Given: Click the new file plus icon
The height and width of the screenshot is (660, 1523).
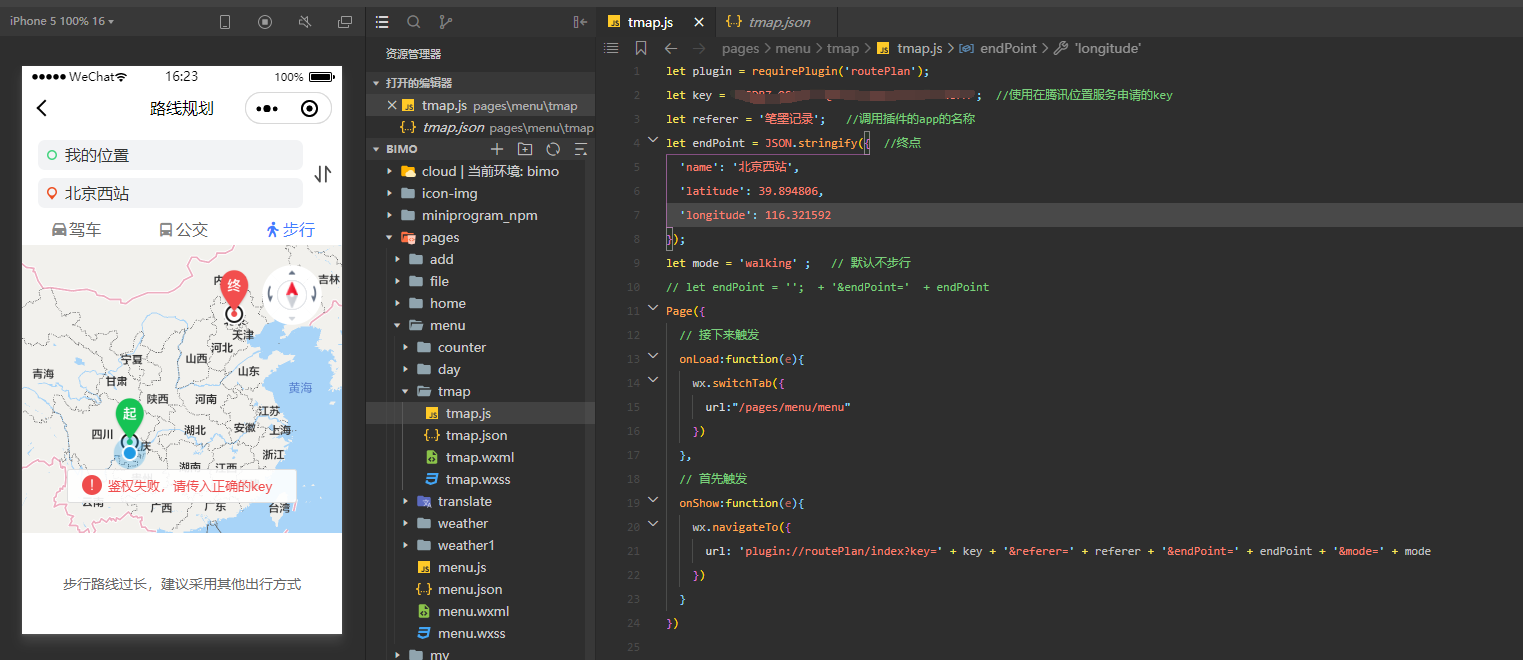Looking at the screenshot, I should pos(497,149).
